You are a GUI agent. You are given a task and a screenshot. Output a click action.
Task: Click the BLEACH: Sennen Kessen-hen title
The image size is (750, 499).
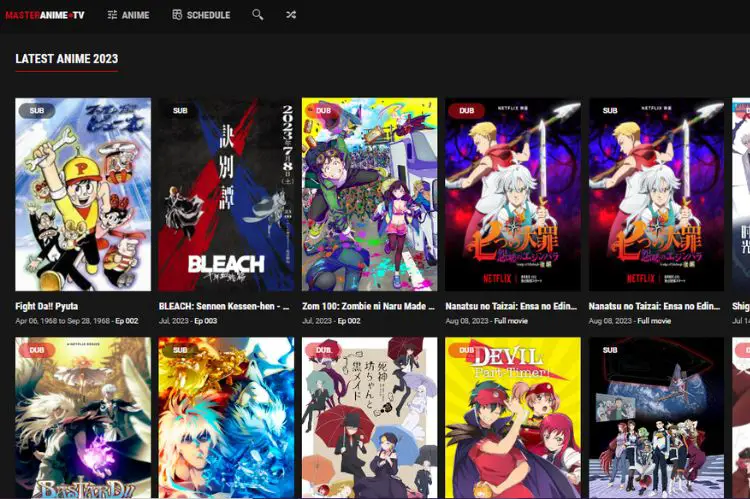click(224, 306)
